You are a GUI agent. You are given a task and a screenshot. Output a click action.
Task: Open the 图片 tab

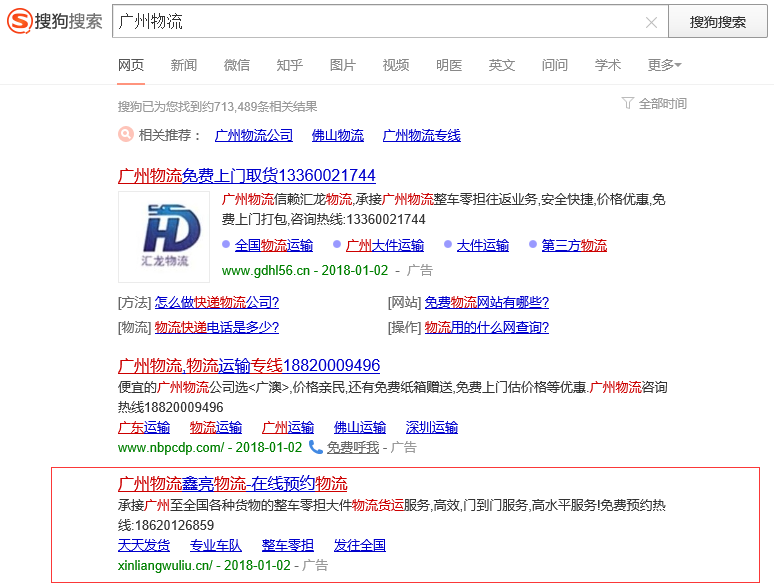(x=343, y=65)
